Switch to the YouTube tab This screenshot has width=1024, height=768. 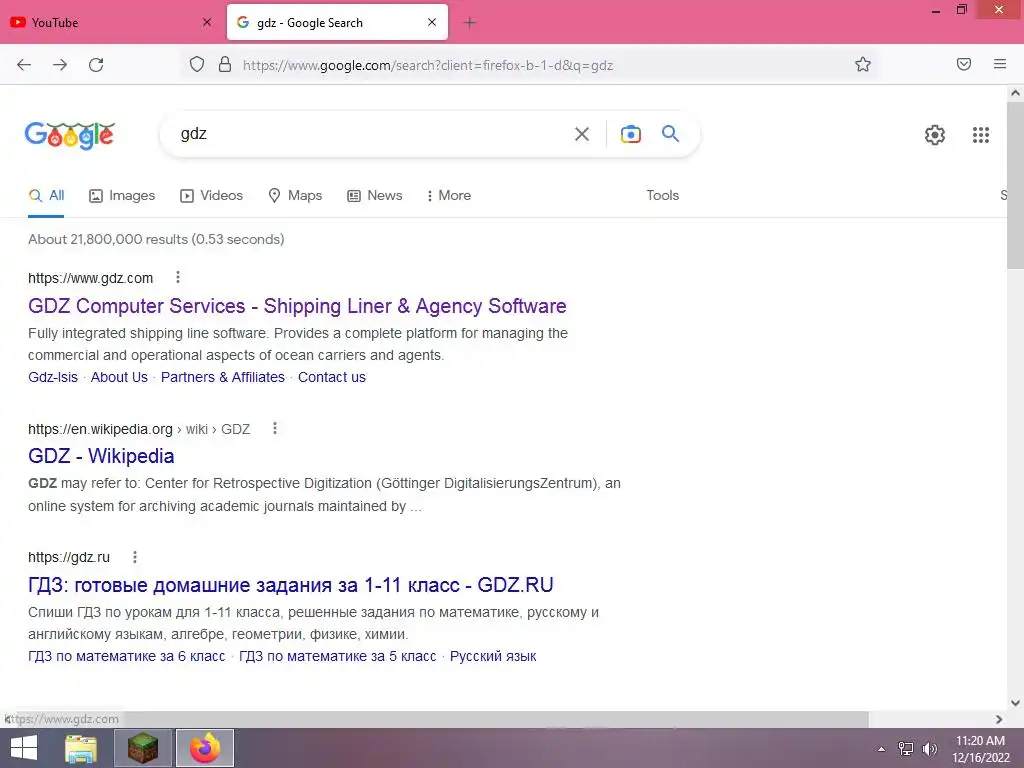(x=111, y=22)
